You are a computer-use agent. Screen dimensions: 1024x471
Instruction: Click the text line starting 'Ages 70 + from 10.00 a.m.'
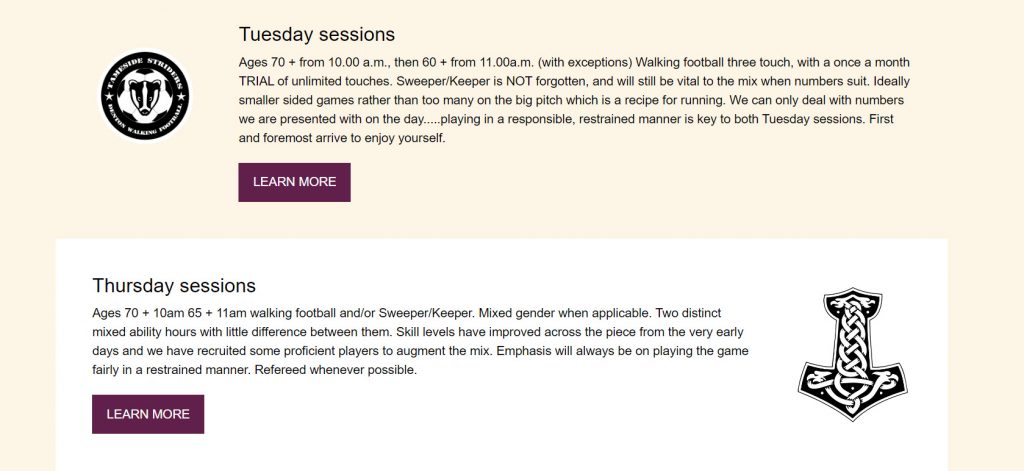574,63
